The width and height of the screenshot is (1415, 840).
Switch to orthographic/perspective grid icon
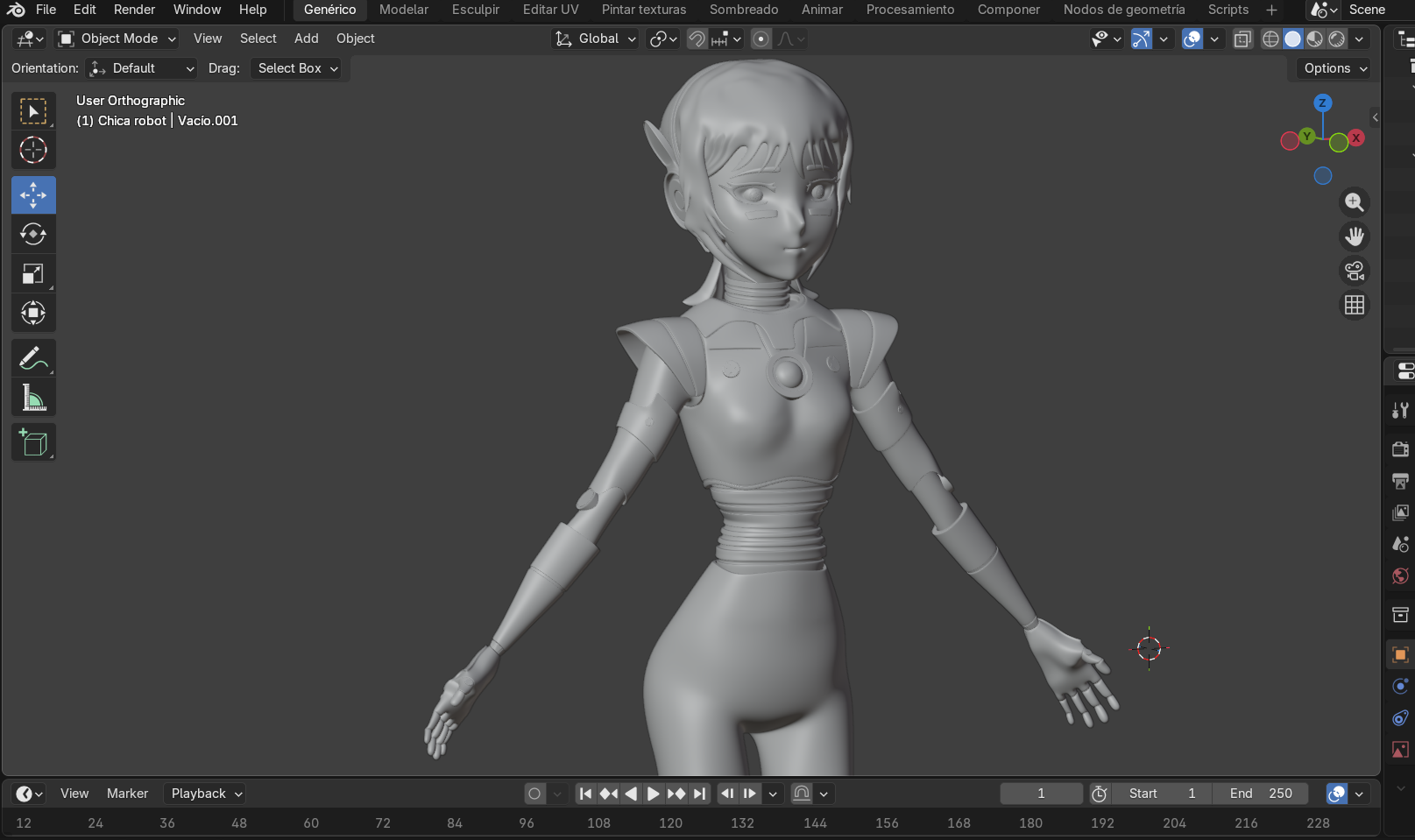[1355, 305]
